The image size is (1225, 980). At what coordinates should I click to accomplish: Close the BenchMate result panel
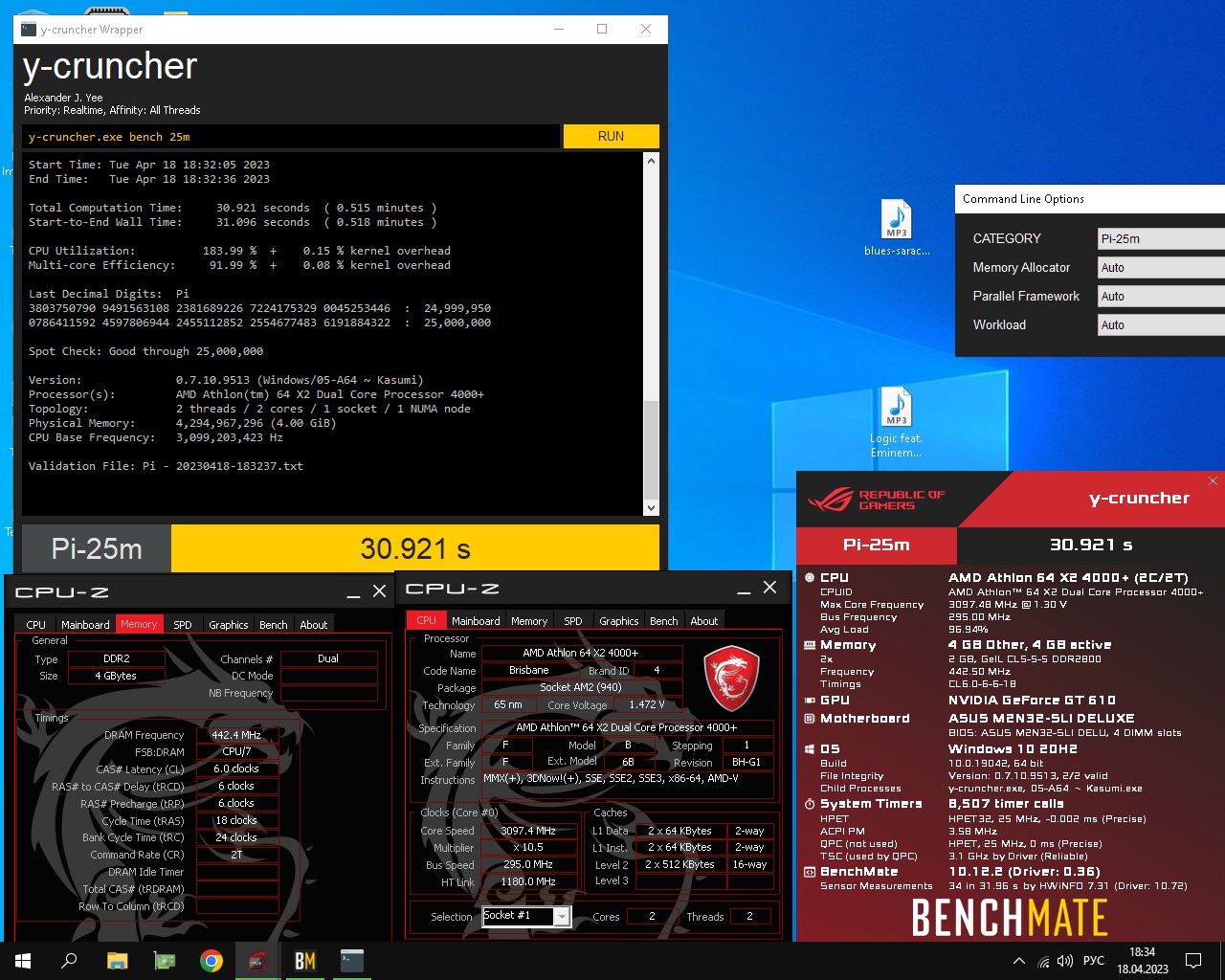pos(1213,480)
